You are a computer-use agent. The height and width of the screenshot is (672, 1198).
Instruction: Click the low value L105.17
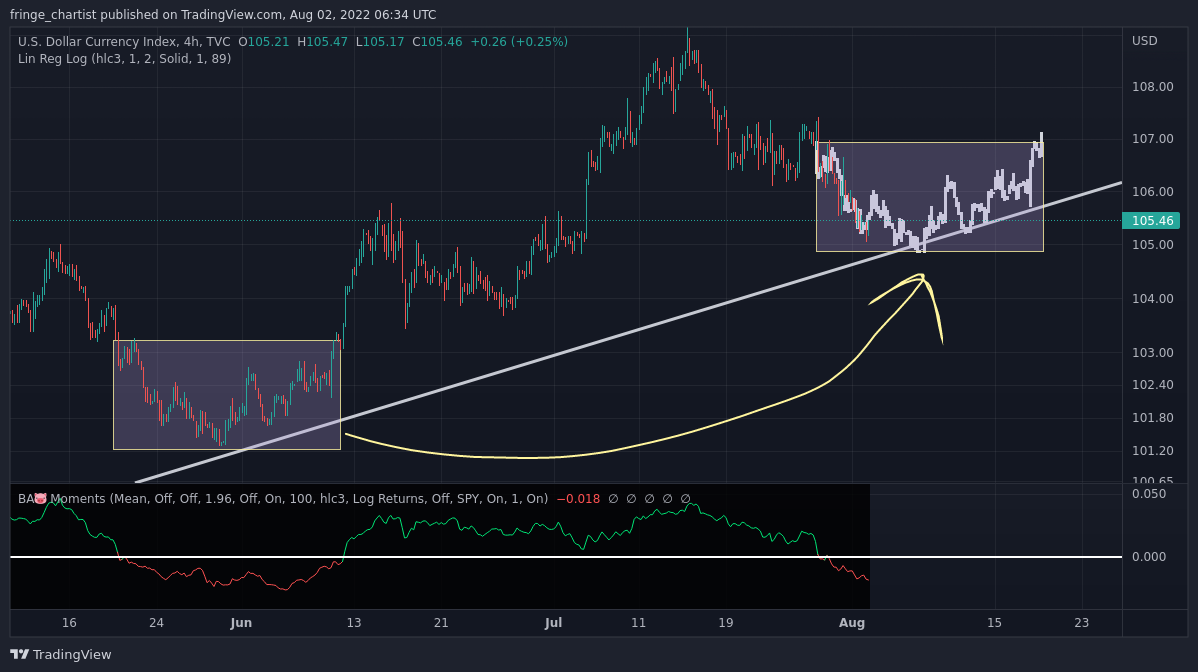point(380,42)
